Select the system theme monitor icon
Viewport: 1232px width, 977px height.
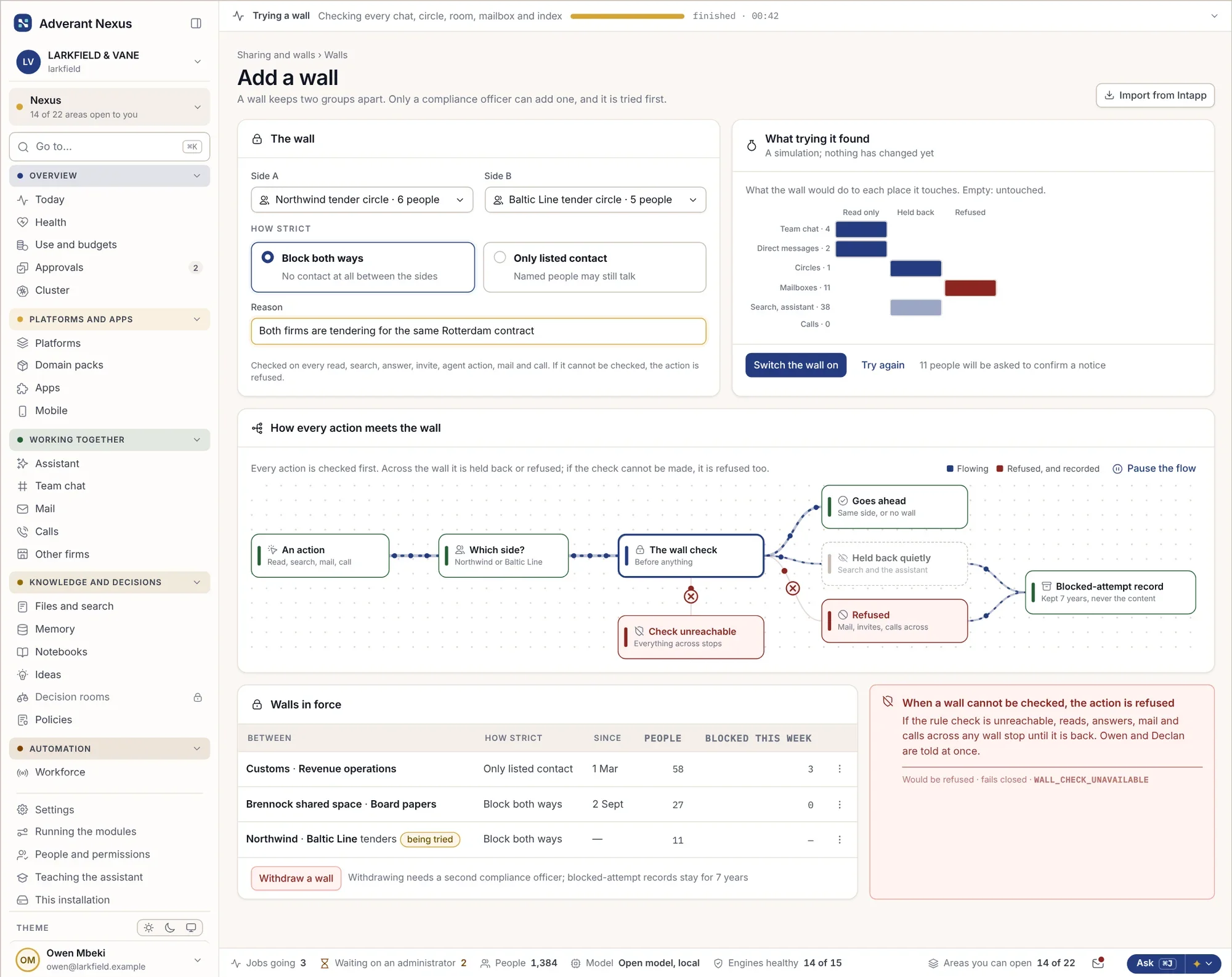click(191, 928)
